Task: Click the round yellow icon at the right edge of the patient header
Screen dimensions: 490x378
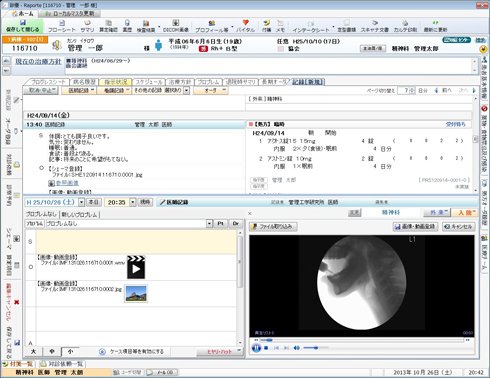Action: pyautogui.click(x=483, y=49)
